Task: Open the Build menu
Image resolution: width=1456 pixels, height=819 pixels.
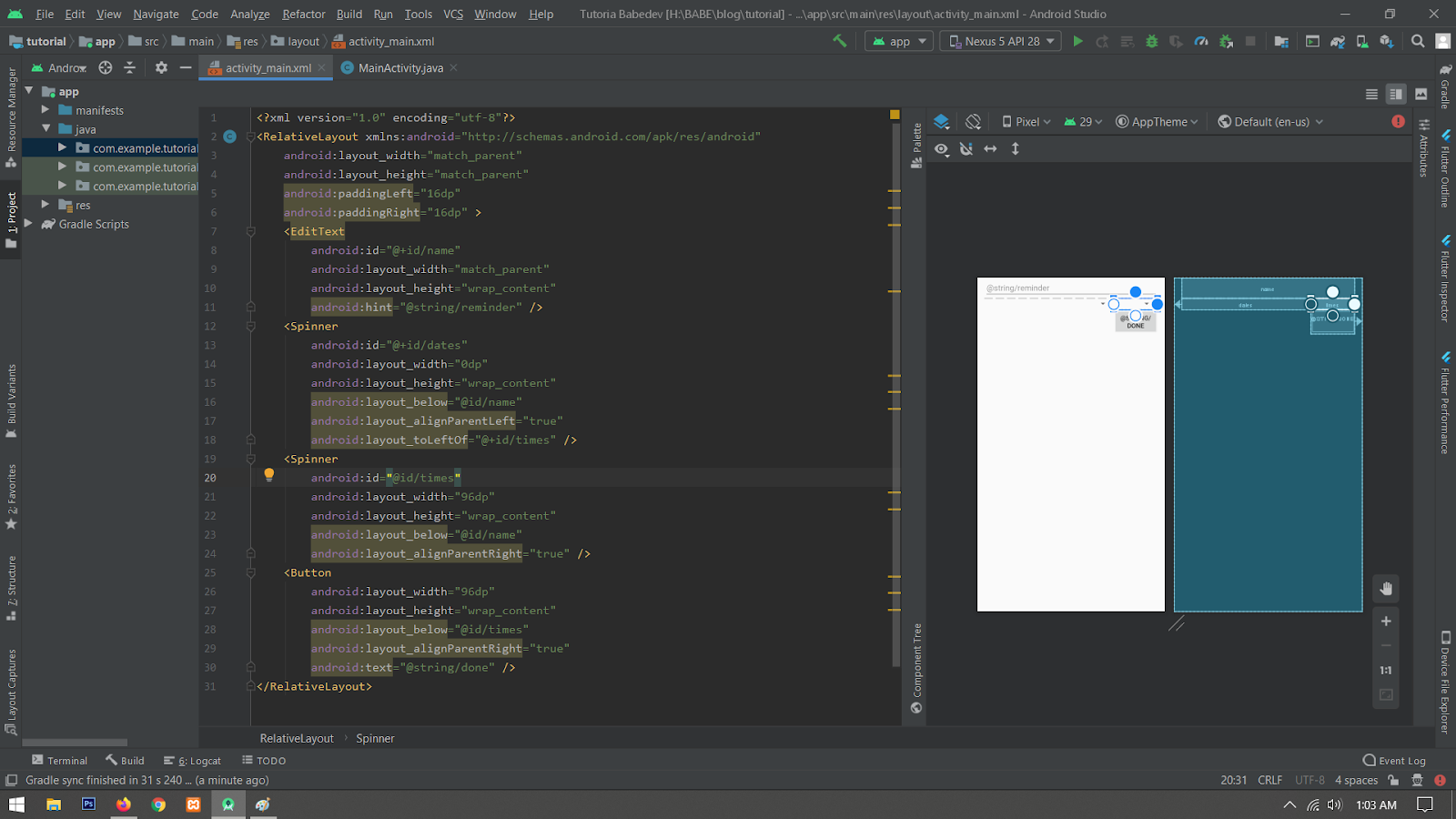Action: coord(349,14)
